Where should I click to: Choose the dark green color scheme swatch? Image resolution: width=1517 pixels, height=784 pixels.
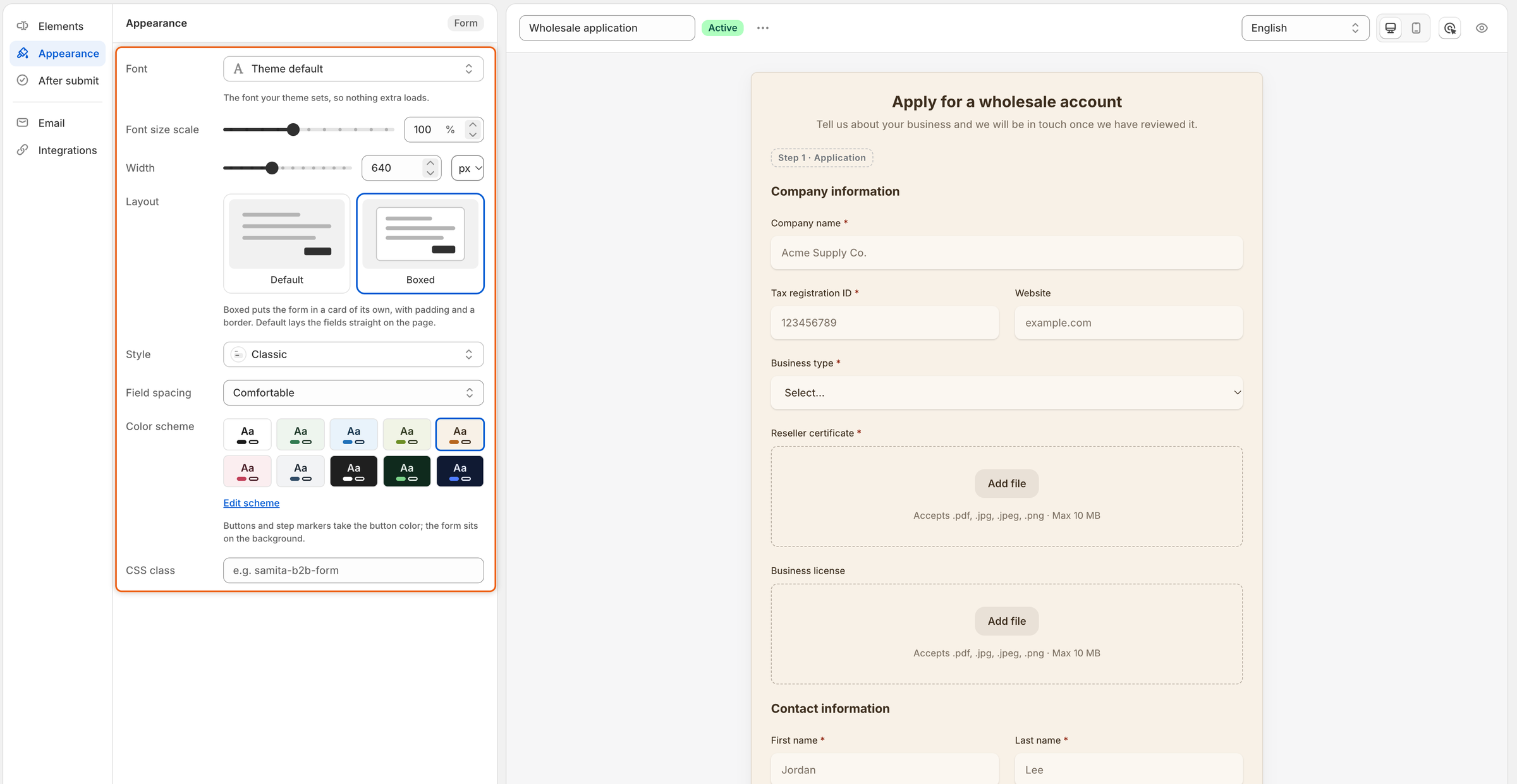pyautogui.click(x=406, y=471)
